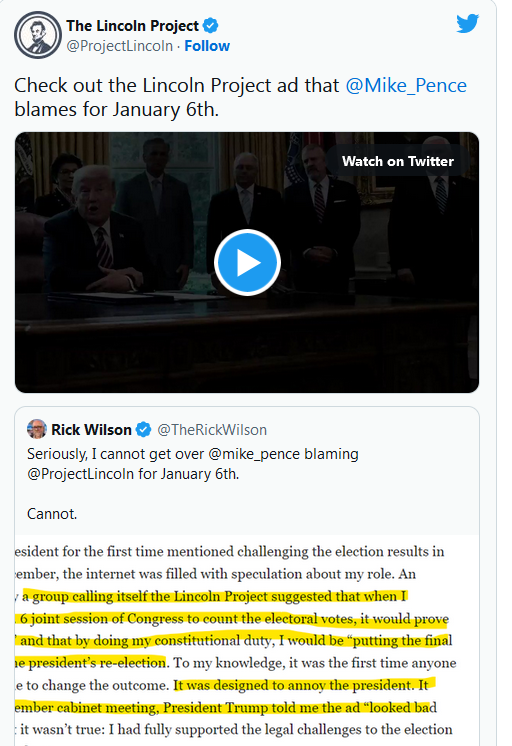Follow The Lincoln Project account
The height and width of the screenshot is (746, 512).
[x=207, y=46]
